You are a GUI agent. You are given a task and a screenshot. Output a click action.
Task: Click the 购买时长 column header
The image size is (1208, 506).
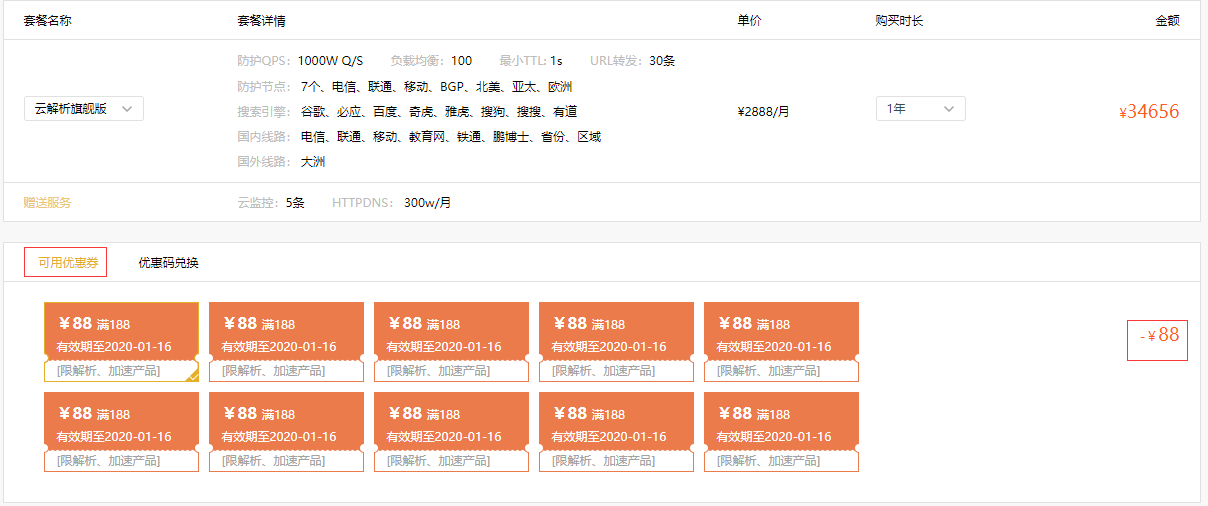coord(899,21)
